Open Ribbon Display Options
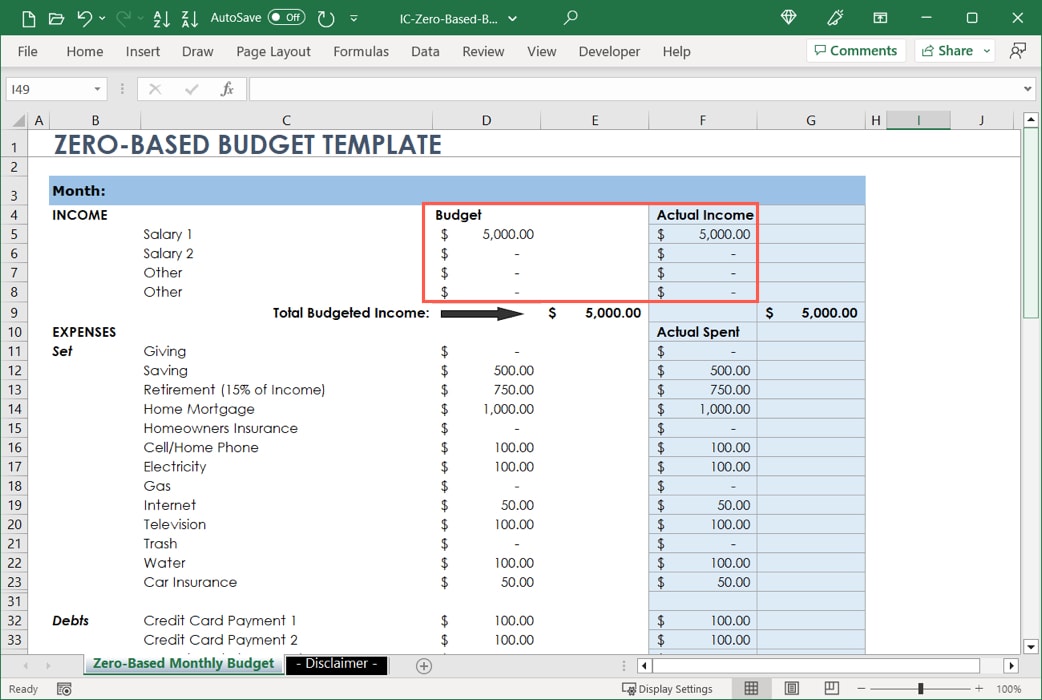Image resolution: width=1042 pixels, height=700 pixels. (x=1019, y=51)
